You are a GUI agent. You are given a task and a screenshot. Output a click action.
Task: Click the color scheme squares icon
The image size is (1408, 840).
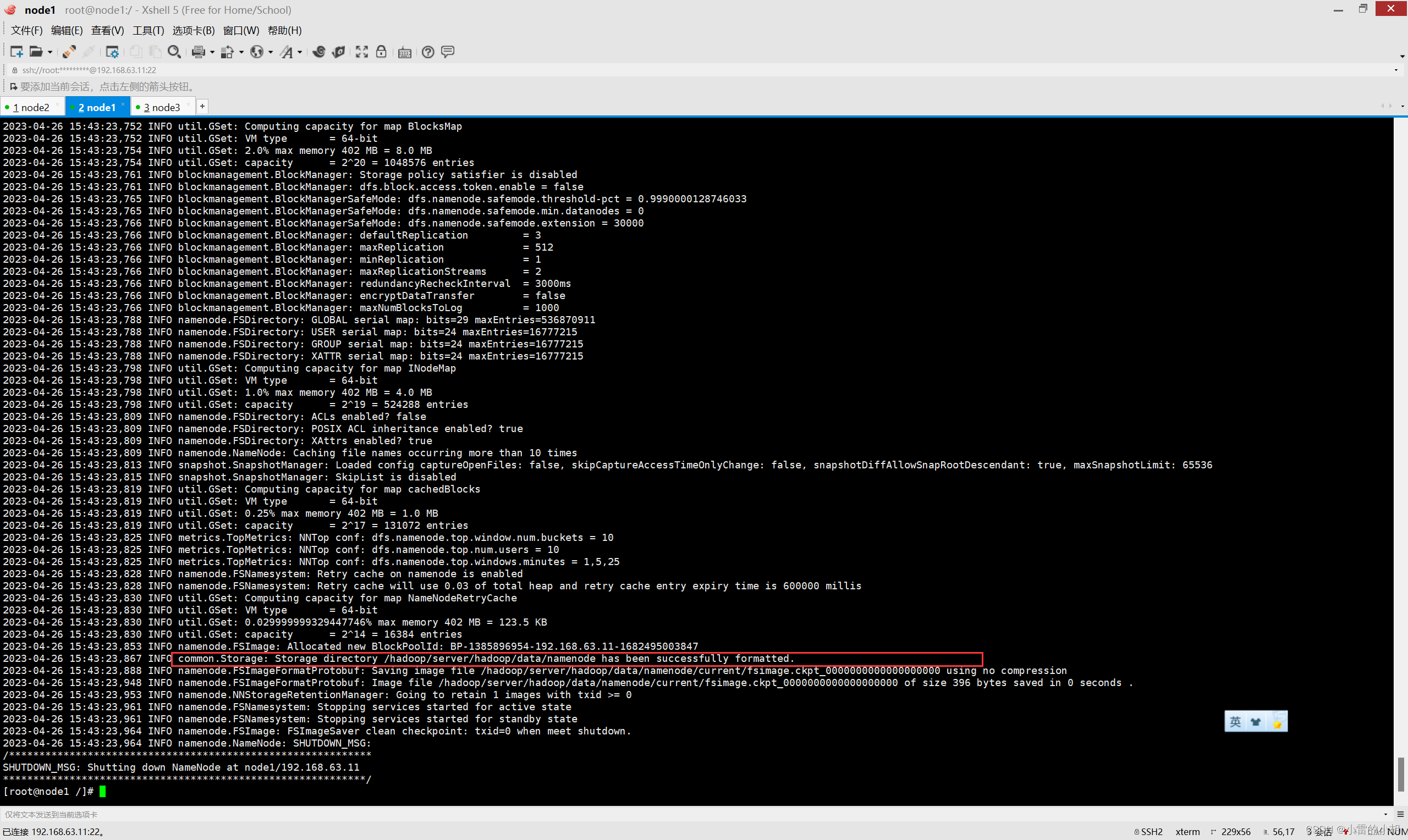click(x=227, y=52)
